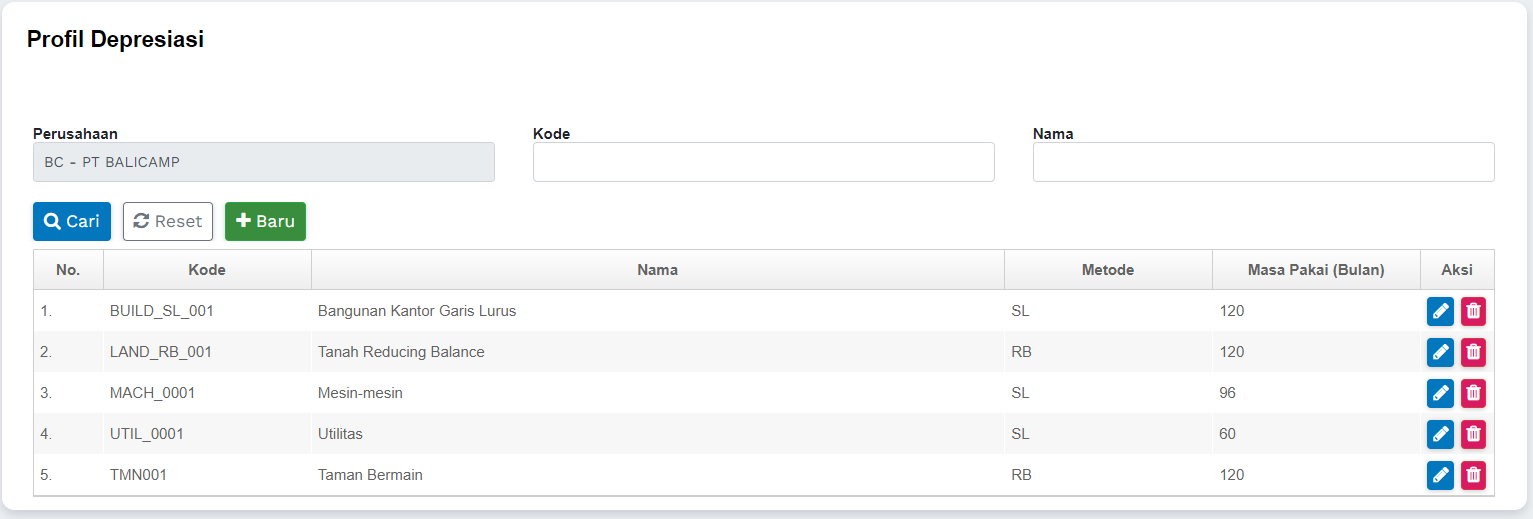Delete the BUILD_SL_001 depreciation profile

[x=1473, y=311]
